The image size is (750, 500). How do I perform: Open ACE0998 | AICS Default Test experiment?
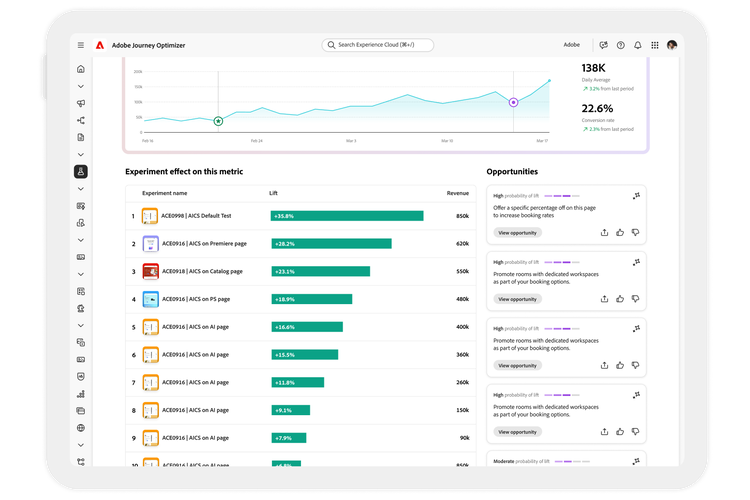click(x=196, y=216)
